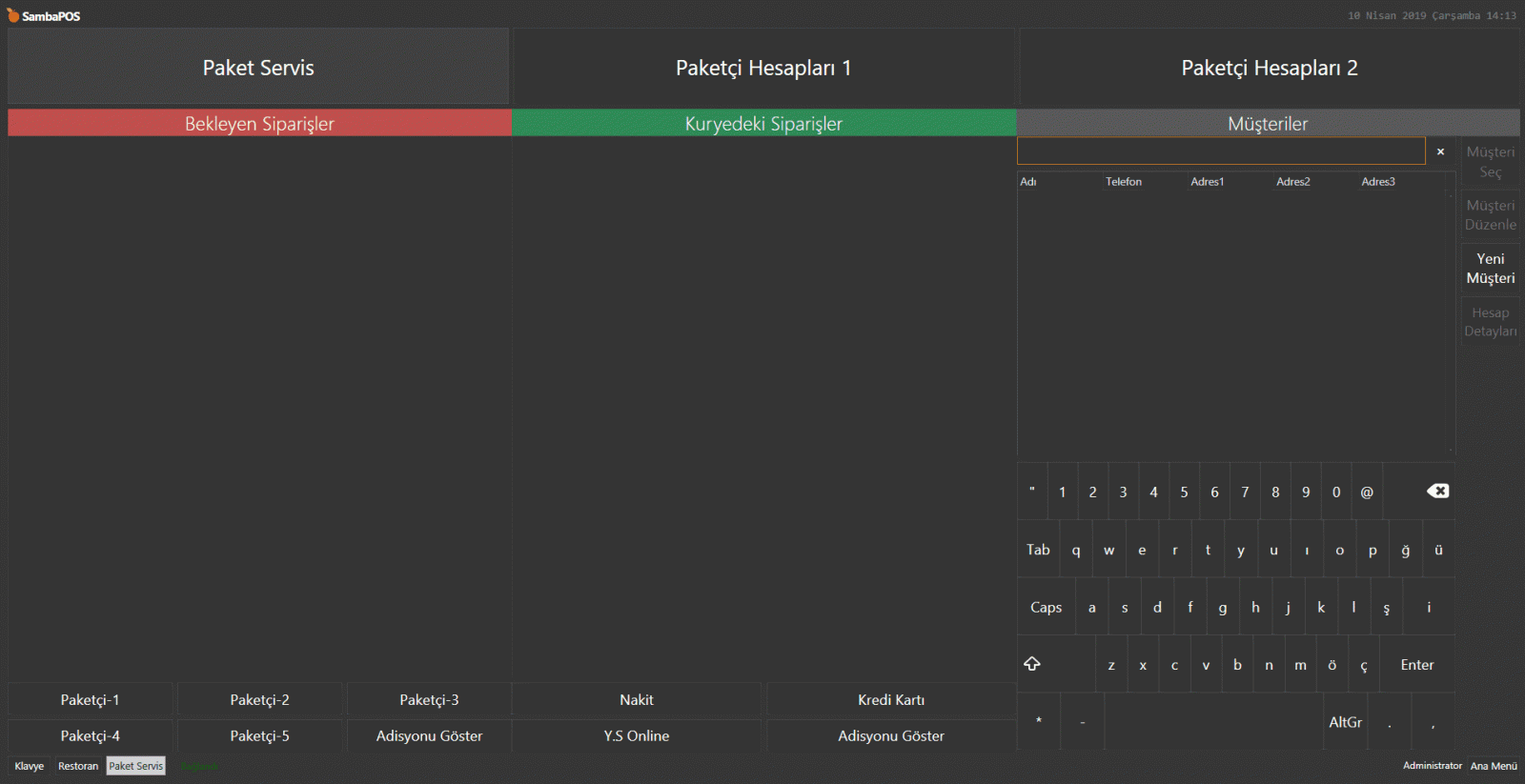Click the shift arrow key icon
1525x784 pixels.
pos(1032,664)
